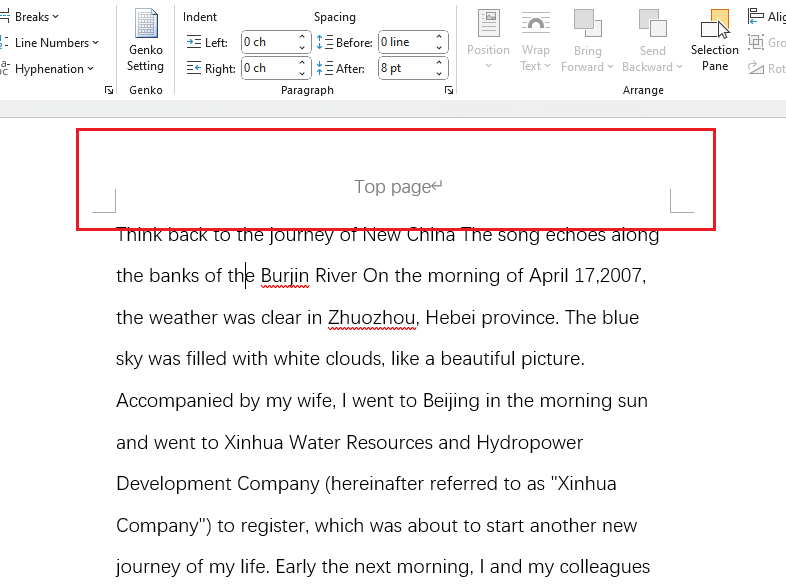Click the word Hebei in the document

click(450, 318)
